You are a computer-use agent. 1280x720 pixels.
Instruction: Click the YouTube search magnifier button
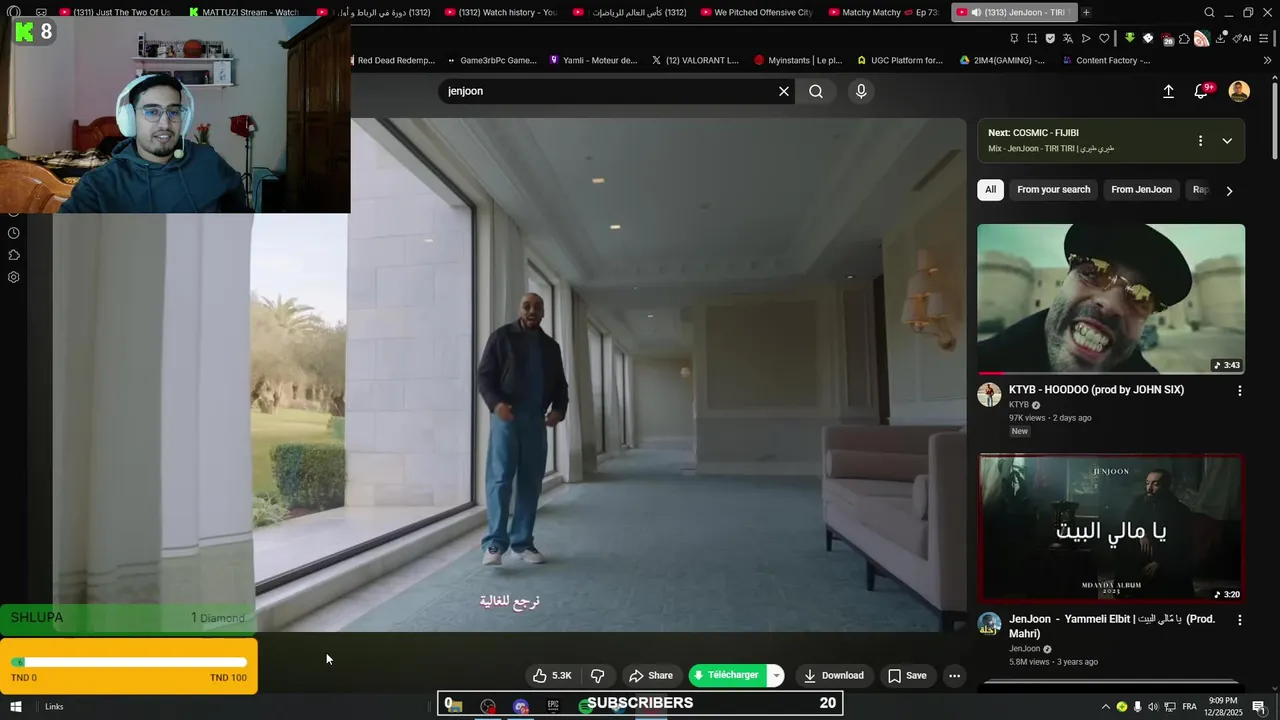point(816,91)
